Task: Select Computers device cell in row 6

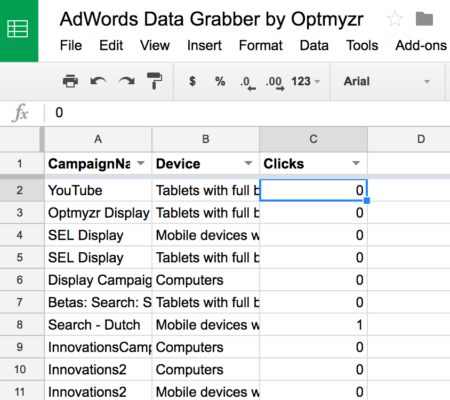Action: point(206,280)
